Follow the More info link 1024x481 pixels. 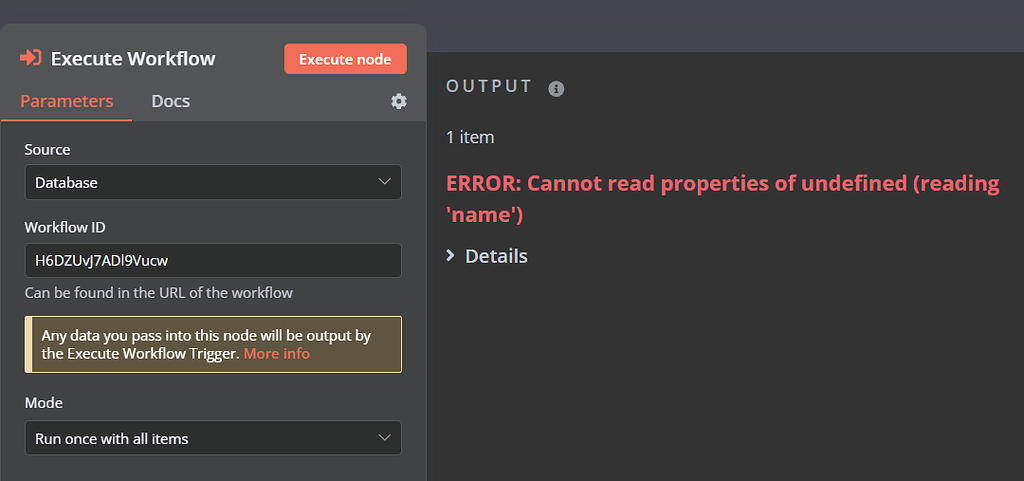(x=276, y=354)
